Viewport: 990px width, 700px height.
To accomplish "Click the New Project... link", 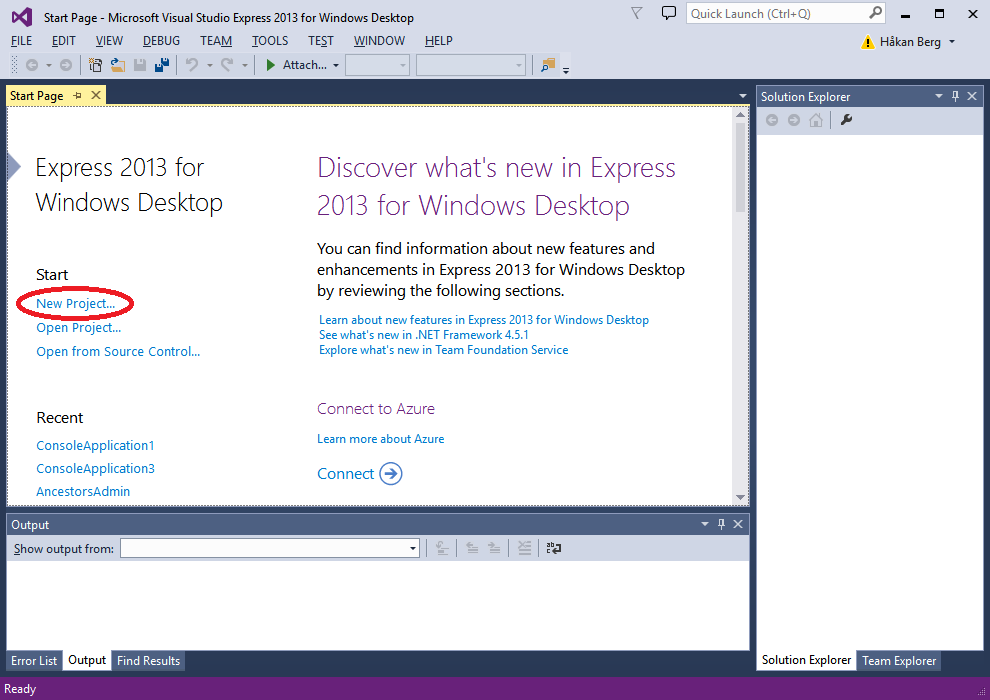I will 76,304.
